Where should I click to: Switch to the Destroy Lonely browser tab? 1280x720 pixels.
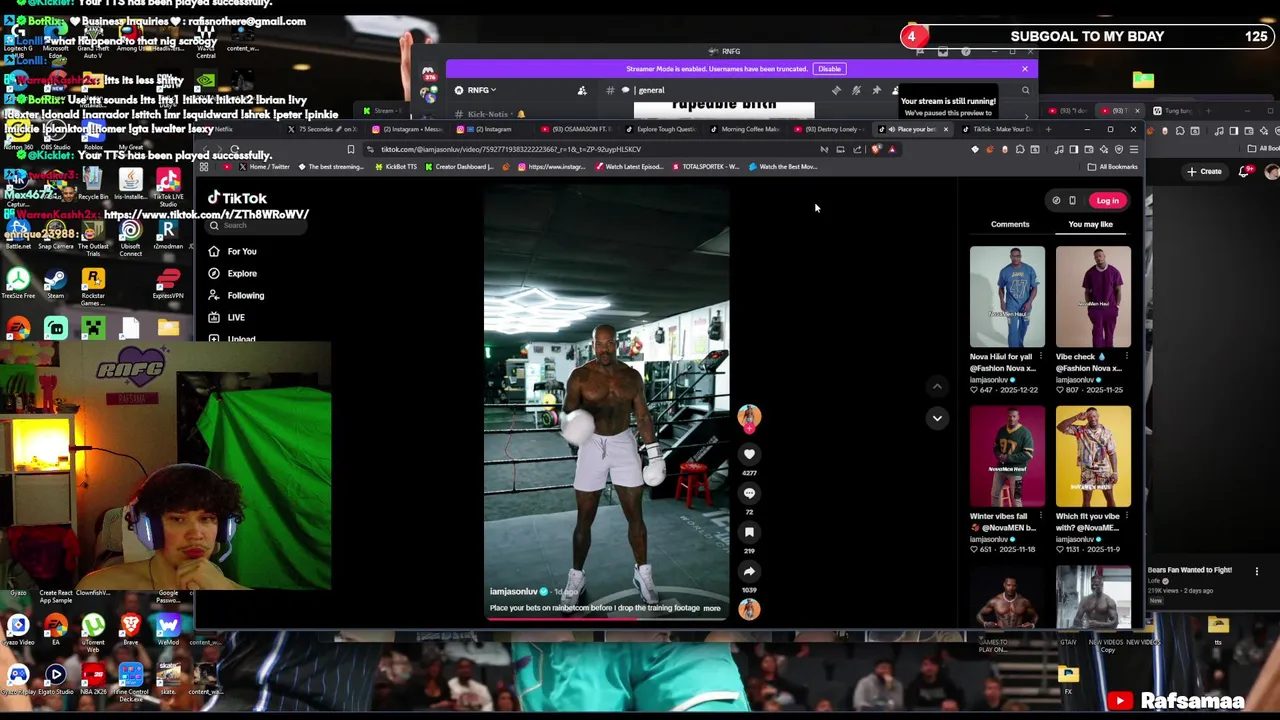830,129
